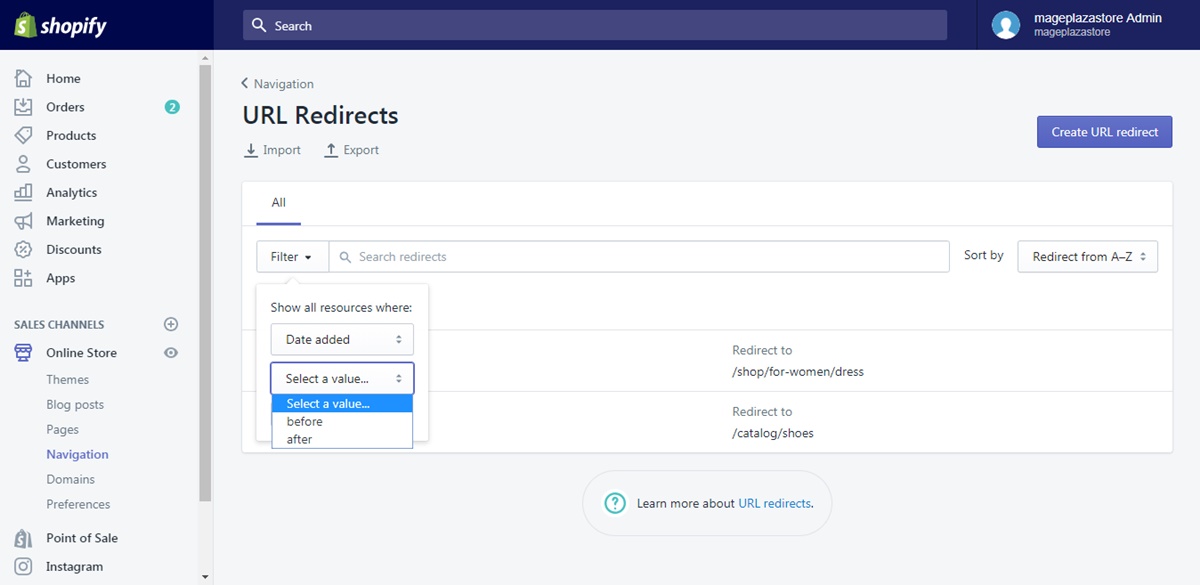Open the Date added select box
This screenshot has height=585, width=1200.
[x=342, y=339]
